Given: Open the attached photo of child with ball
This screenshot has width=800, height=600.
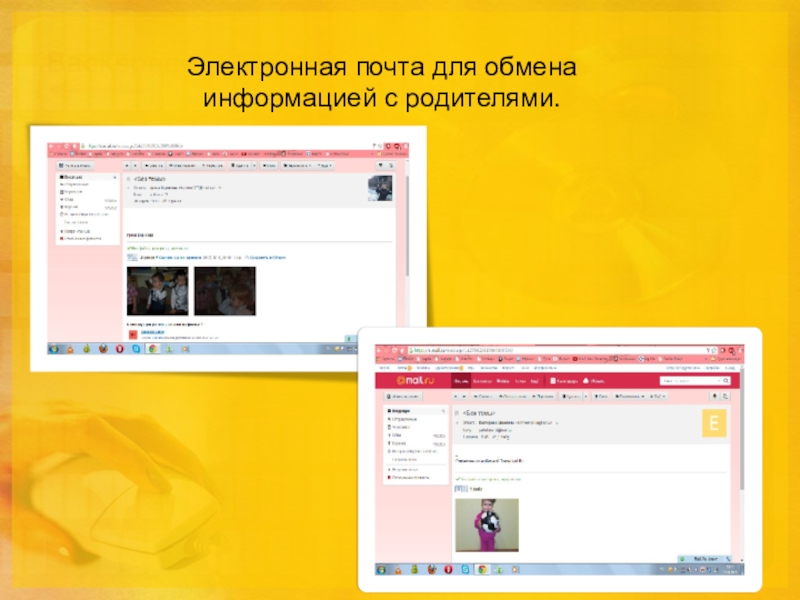Looking at the screenshot, I should coord(487,524).
